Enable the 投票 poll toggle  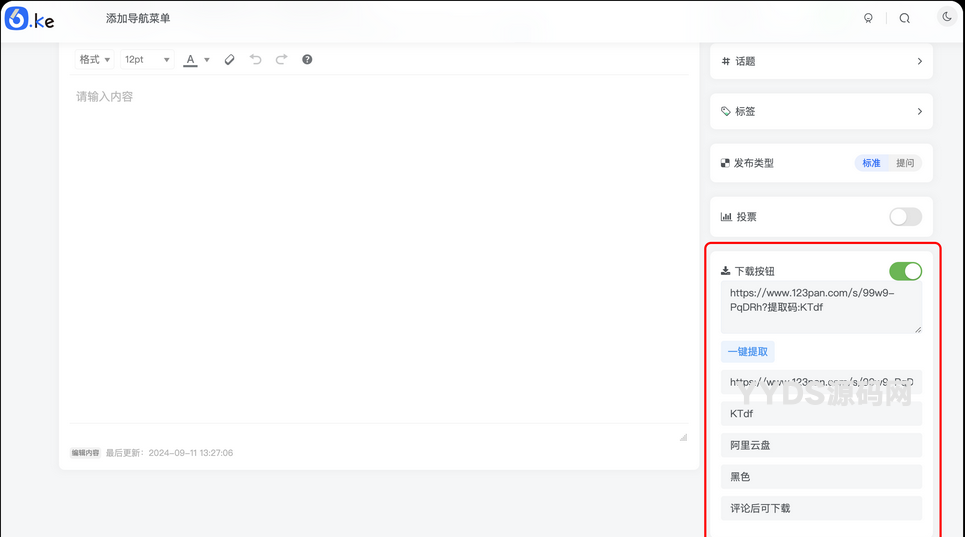coord(905,217)
